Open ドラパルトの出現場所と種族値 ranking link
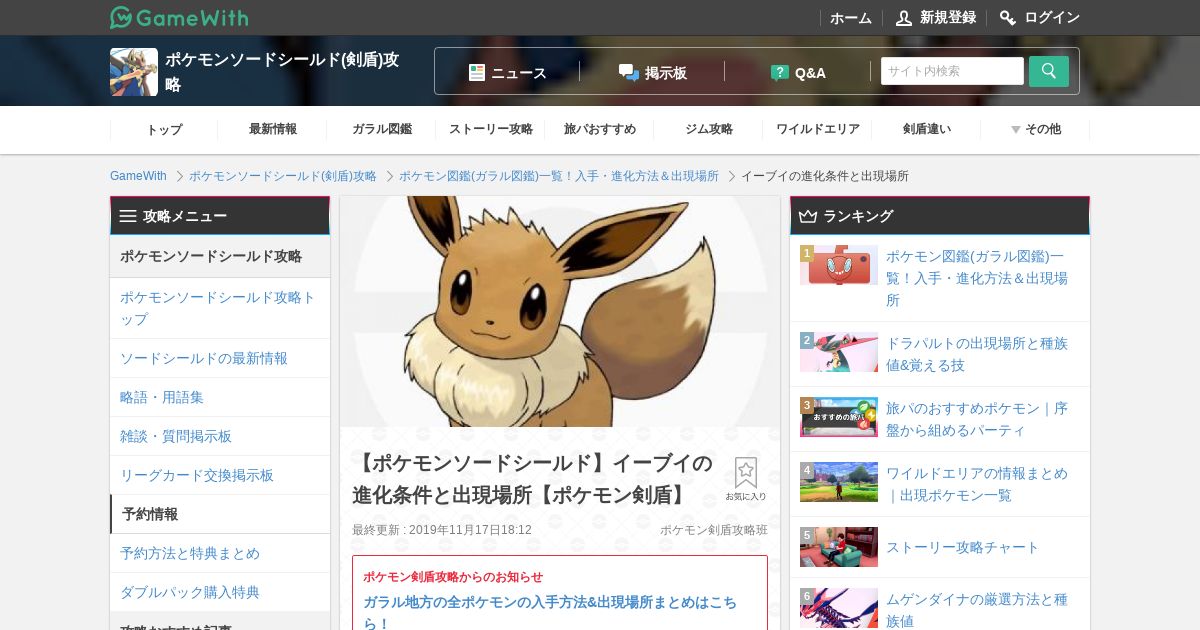 [x=977, y=354]
